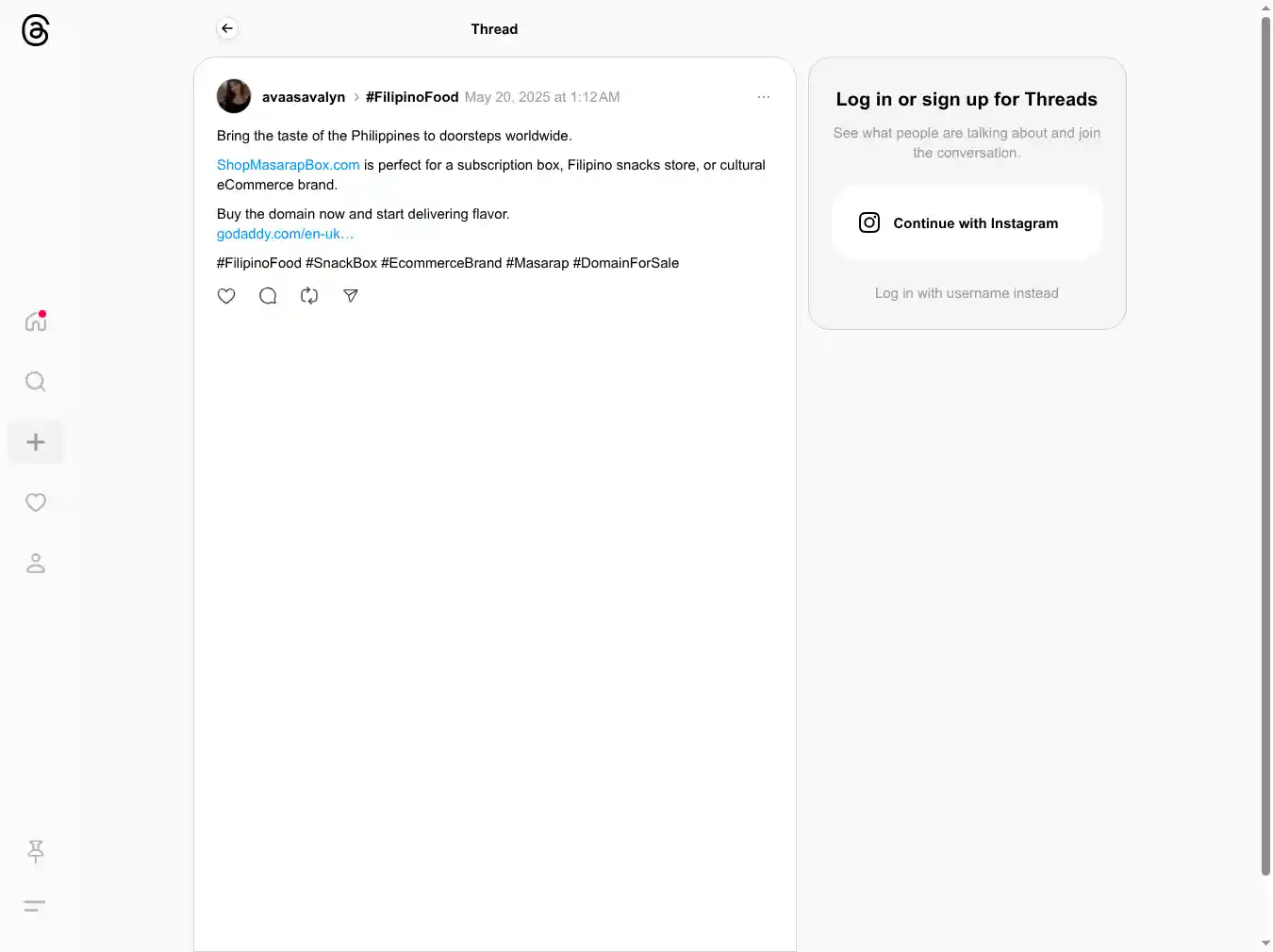Open the Search magnifier icon
The image size is (1273, 952).
(x=36, y=382)
